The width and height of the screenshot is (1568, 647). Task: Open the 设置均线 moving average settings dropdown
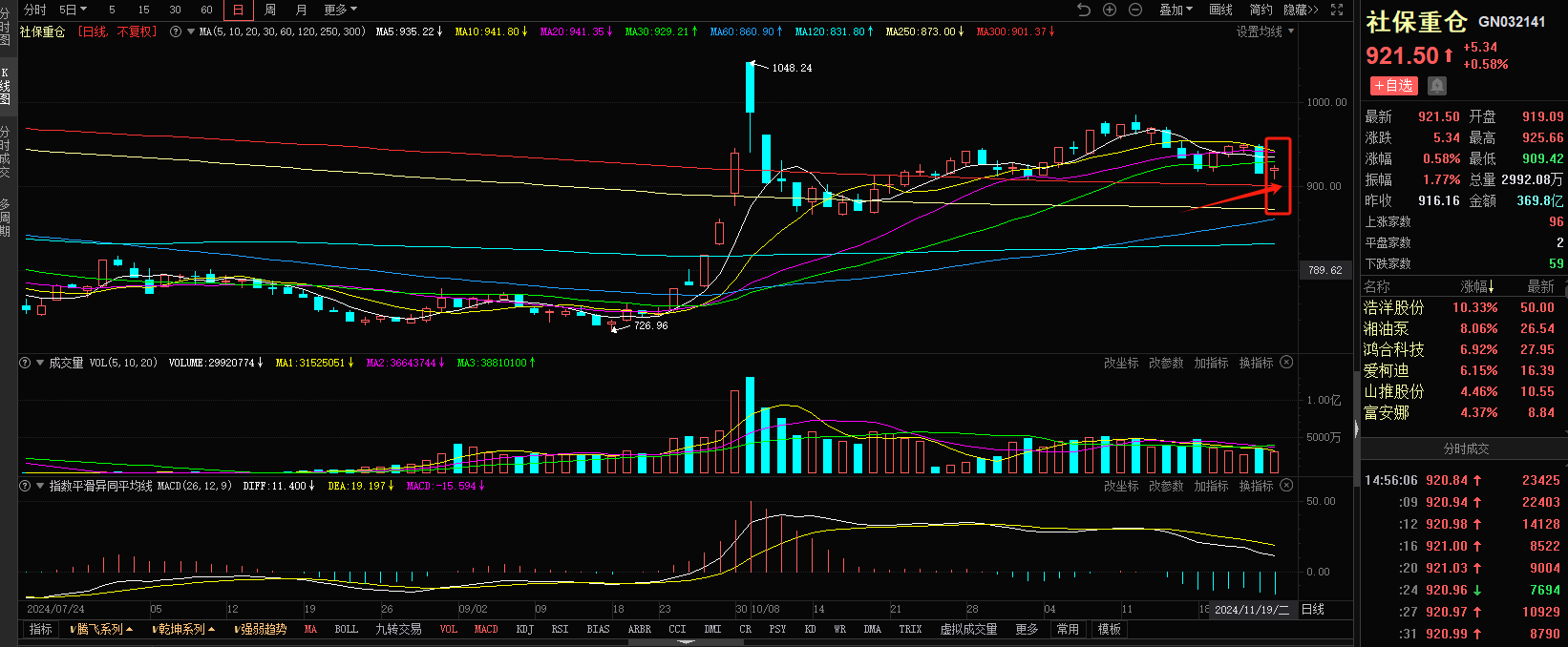(x=1264, y=31)
